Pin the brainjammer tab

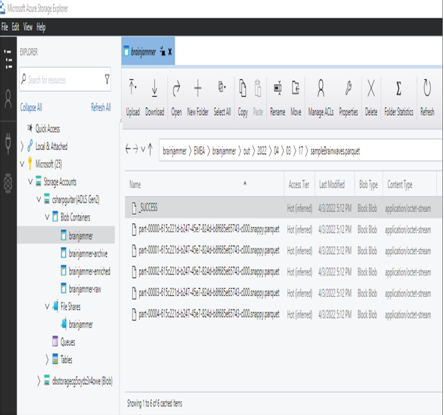163,52
